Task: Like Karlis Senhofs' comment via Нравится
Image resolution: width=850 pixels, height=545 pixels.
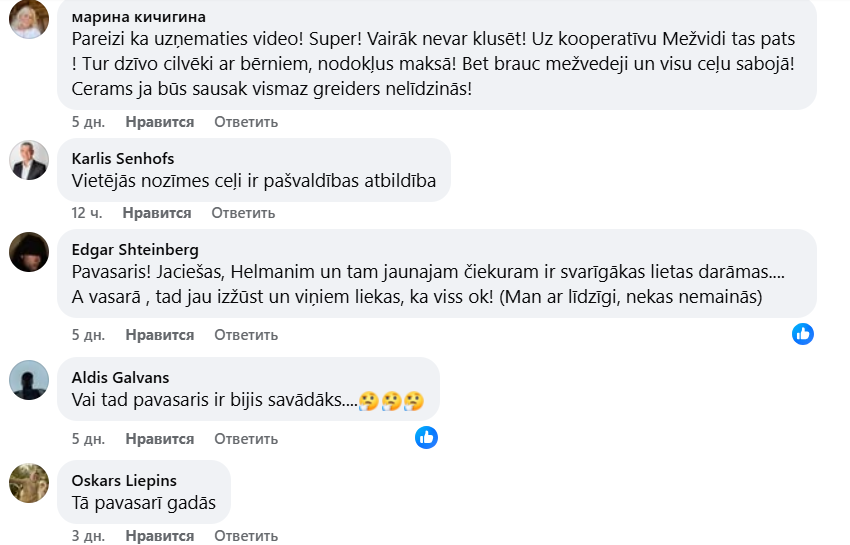Action: (156, 213)
